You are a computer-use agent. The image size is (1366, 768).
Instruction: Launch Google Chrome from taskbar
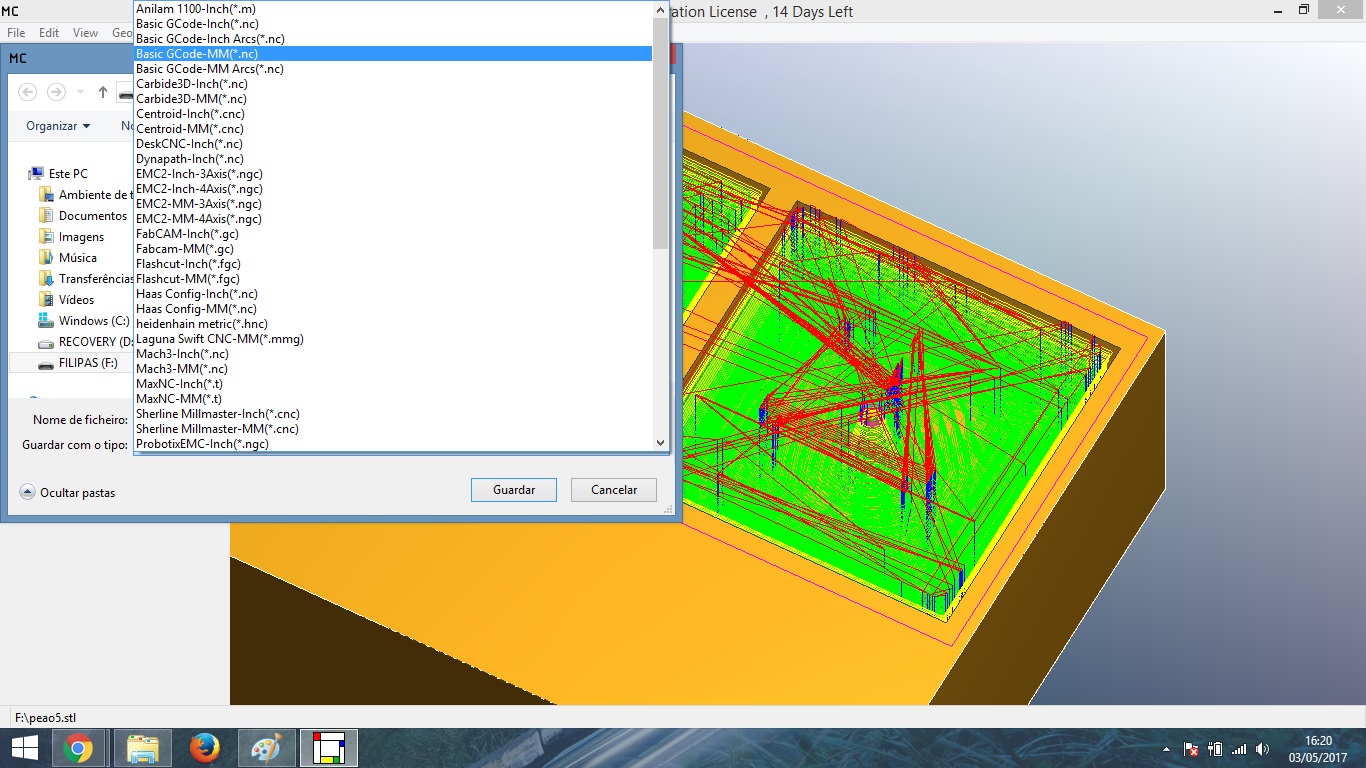(x=79, y=748)
